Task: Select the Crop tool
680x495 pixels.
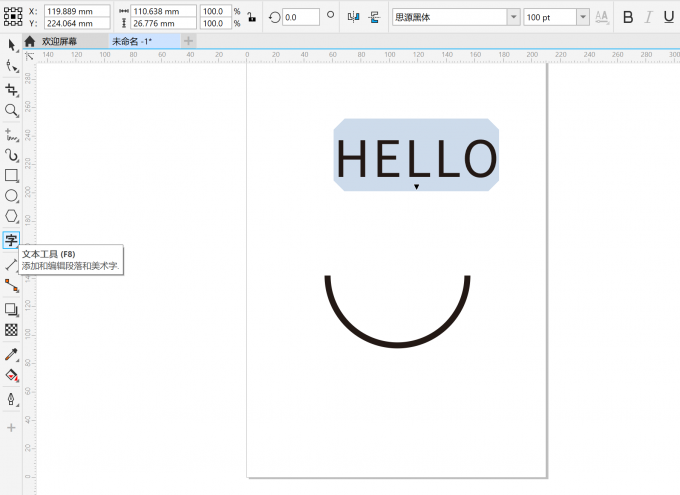Action: pos(11,90)
